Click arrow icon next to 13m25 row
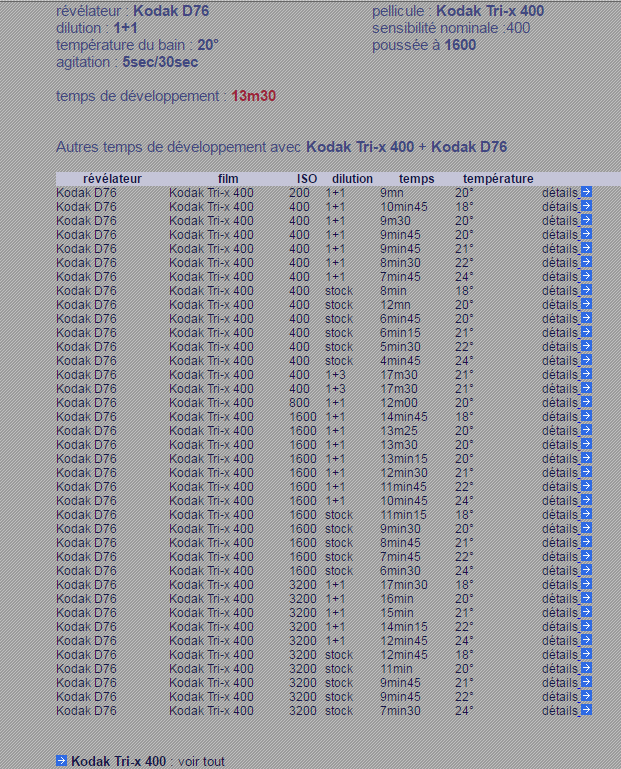The image size is (621, 769). 586,430
